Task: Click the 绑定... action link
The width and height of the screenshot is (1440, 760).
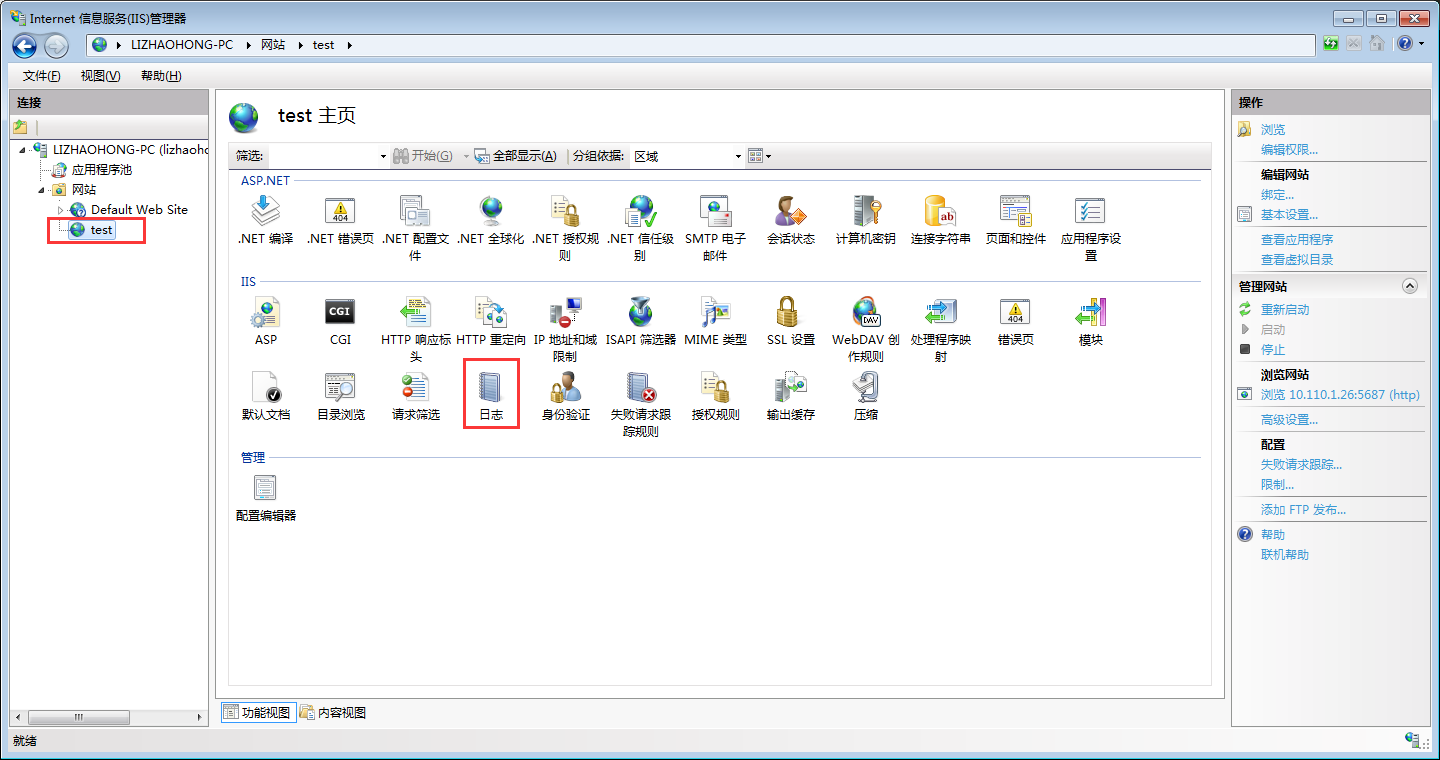Action: pyautogui.click(x=1277, y=195)
